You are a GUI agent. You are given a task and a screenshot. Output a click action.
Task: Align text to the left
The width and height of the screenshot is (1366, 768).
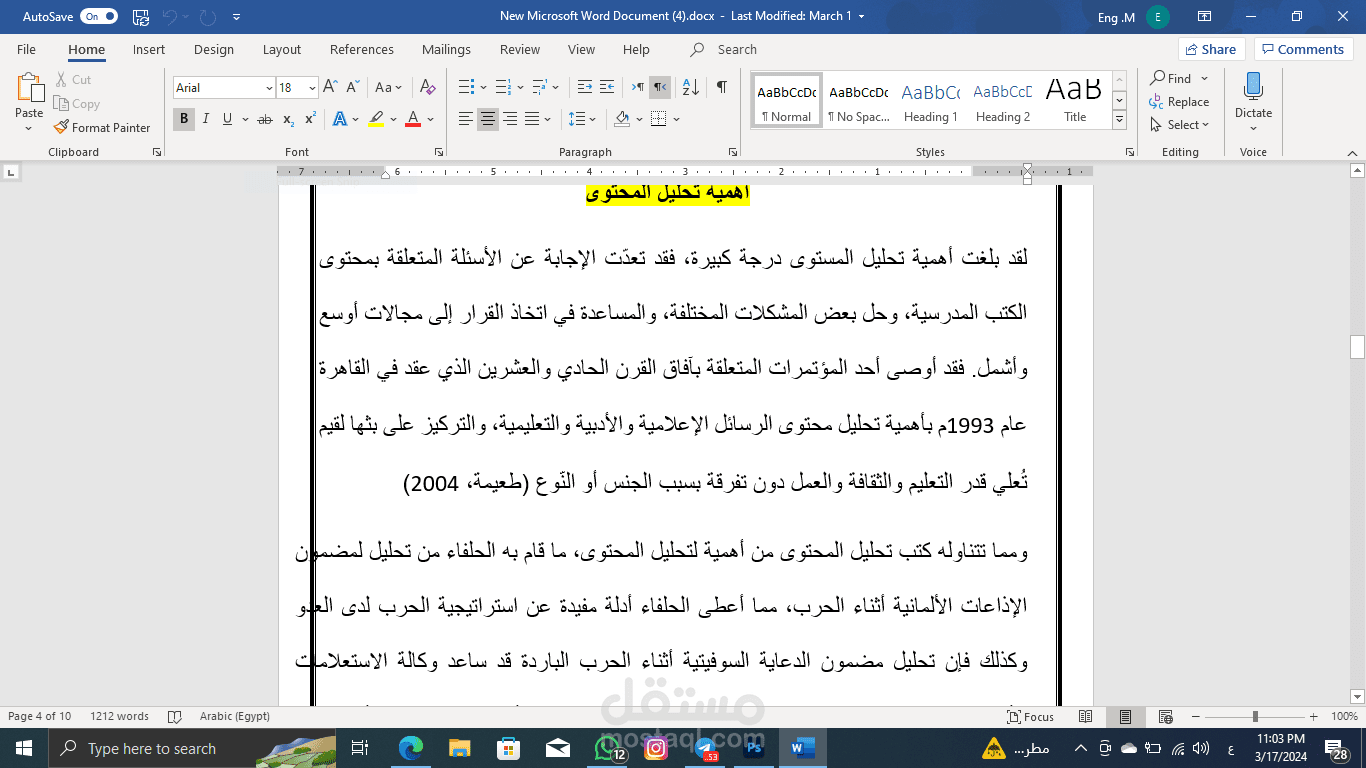point(466,119)
